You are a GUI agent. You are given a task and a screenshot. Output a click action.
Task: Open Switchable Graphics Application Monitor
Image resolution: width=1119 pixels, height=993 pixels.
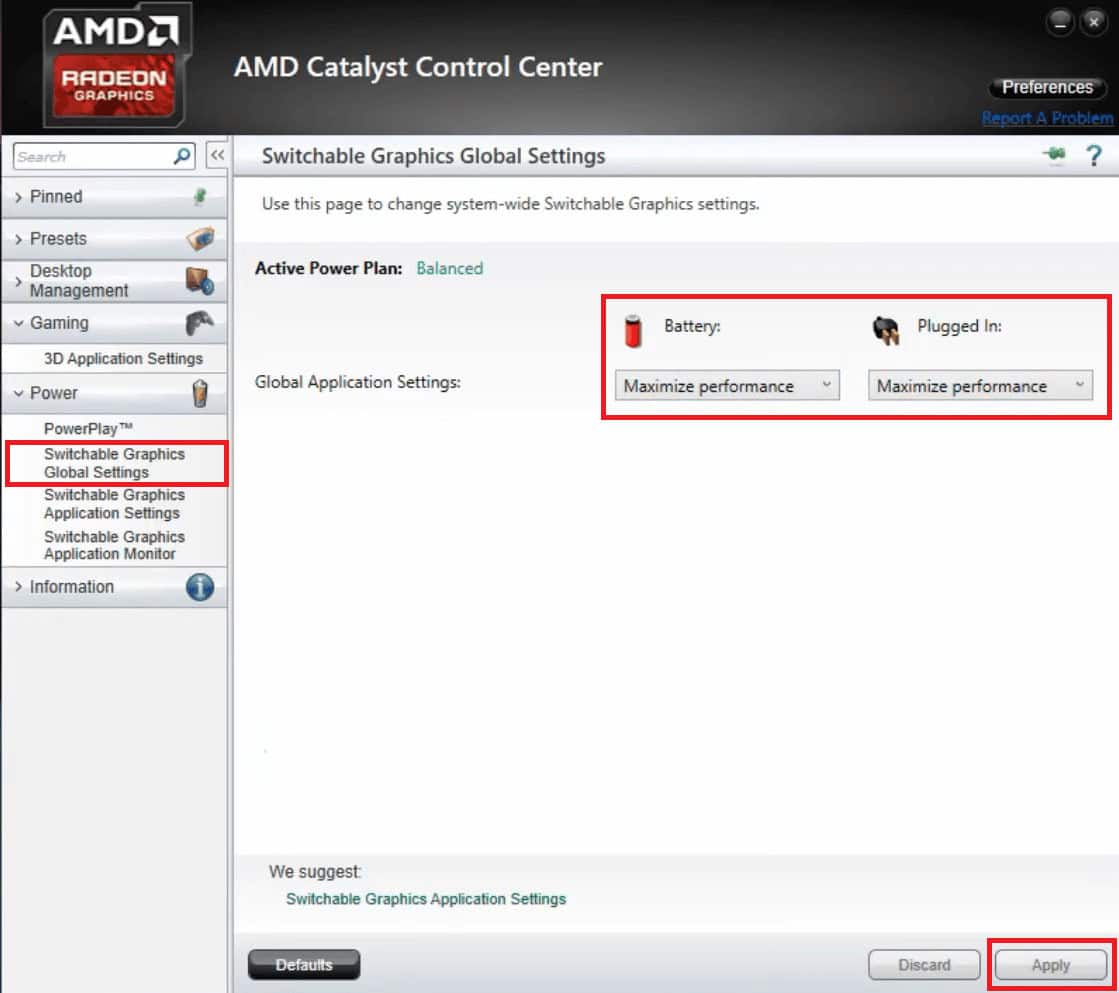click(x=114, y=545)
